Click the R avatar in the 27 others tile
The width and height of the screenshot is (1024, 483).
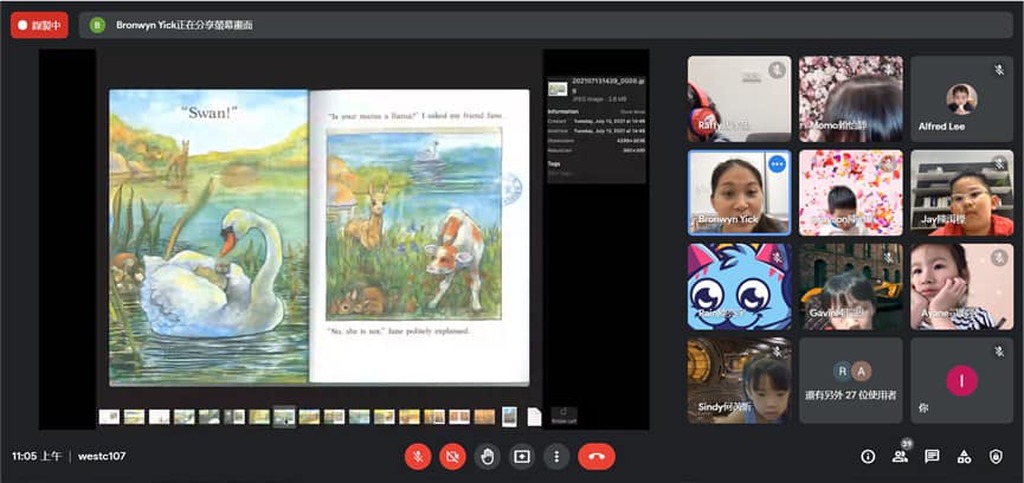tap(842, 371)
